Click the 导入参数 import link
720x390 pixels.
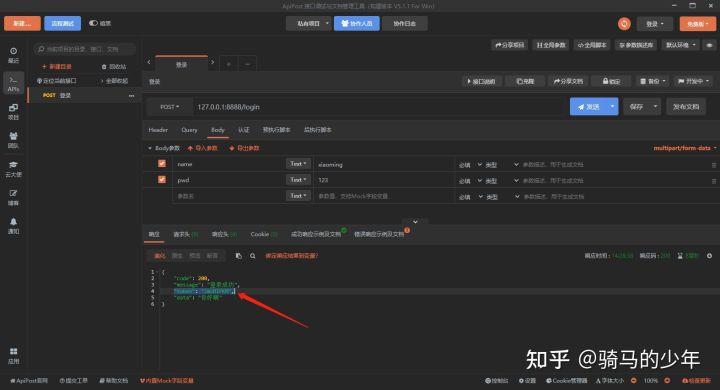(202, 148)
